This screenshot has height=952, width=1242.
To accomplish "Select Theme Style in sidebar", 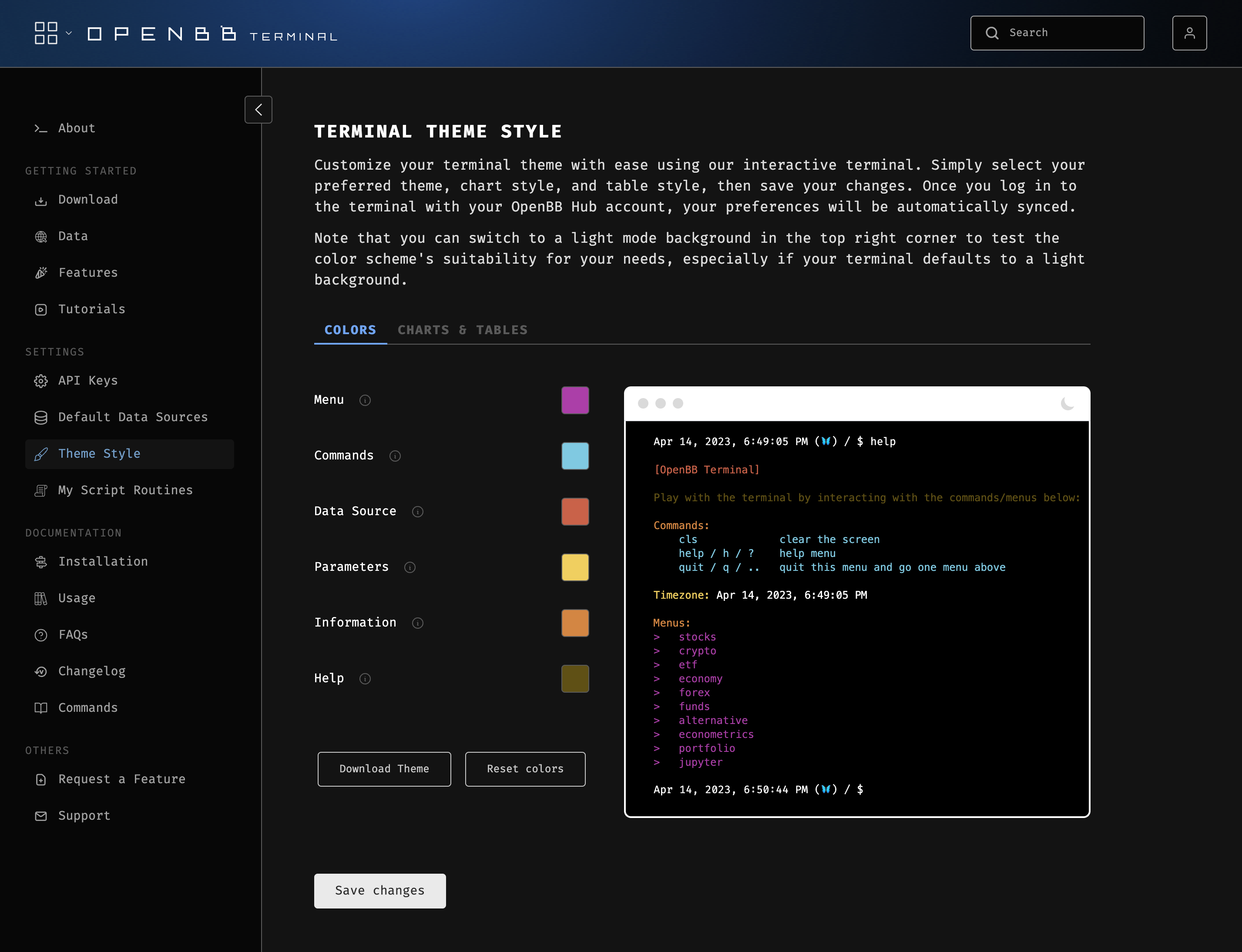I will 129,453.
